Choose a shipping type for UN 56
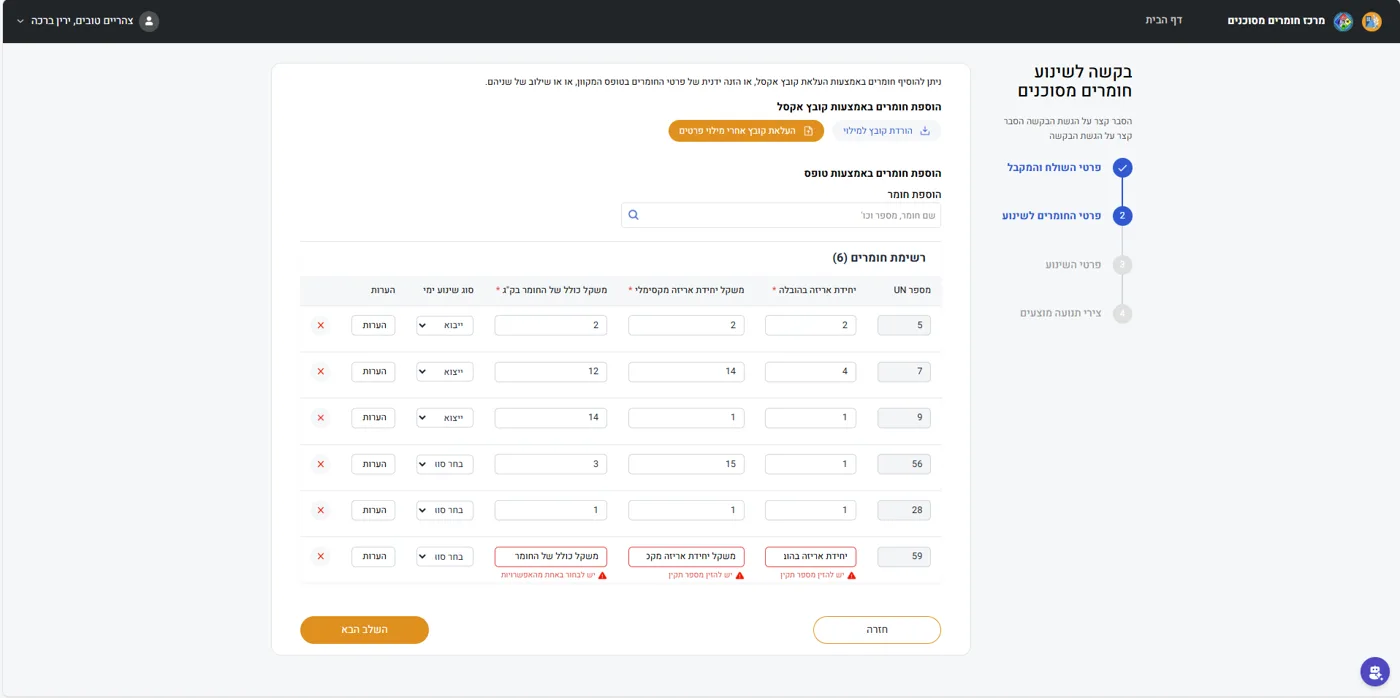This screenshot has width=1400, height=698. click(x=445, y=464)
